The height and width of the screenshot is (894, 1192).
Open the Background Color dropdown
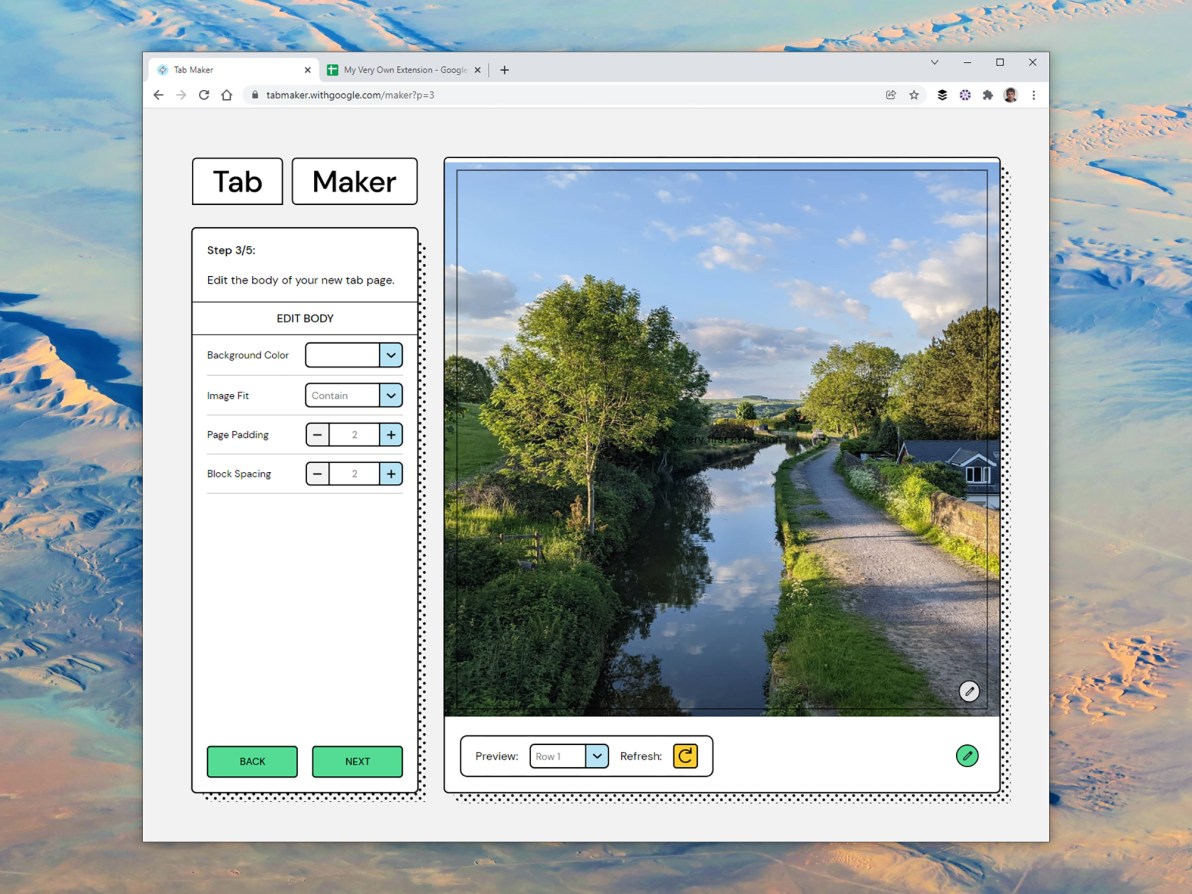391,354
